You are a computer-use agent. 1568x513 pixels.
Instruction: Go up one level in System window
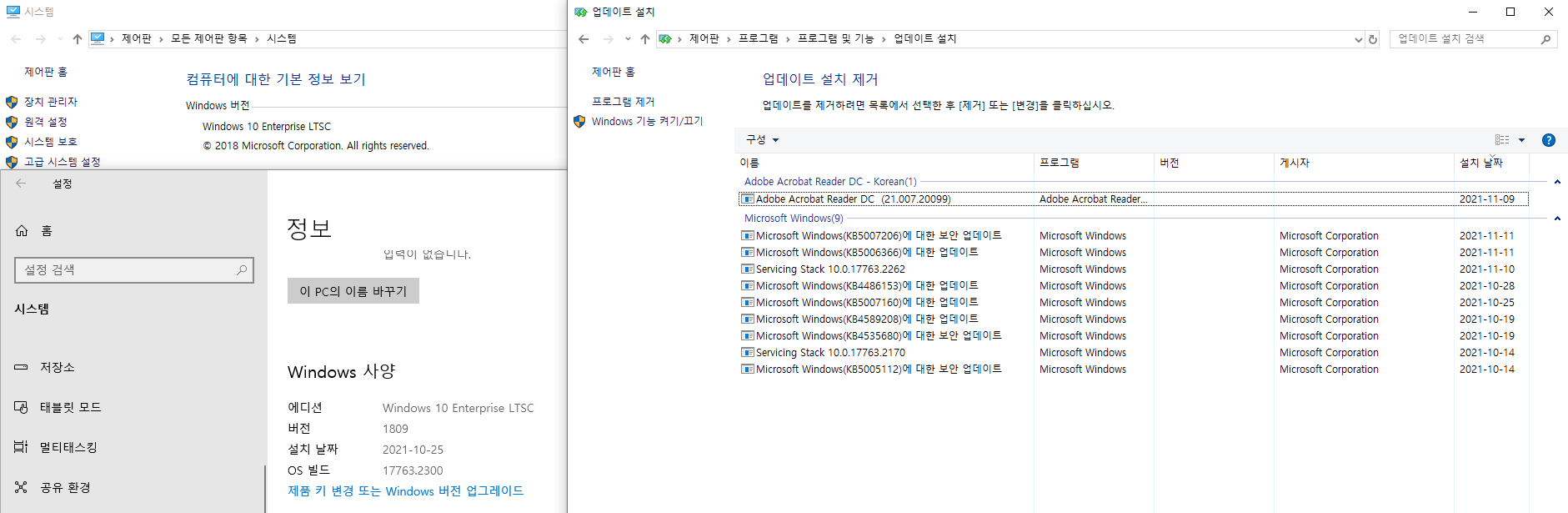(x=78, y=39)
